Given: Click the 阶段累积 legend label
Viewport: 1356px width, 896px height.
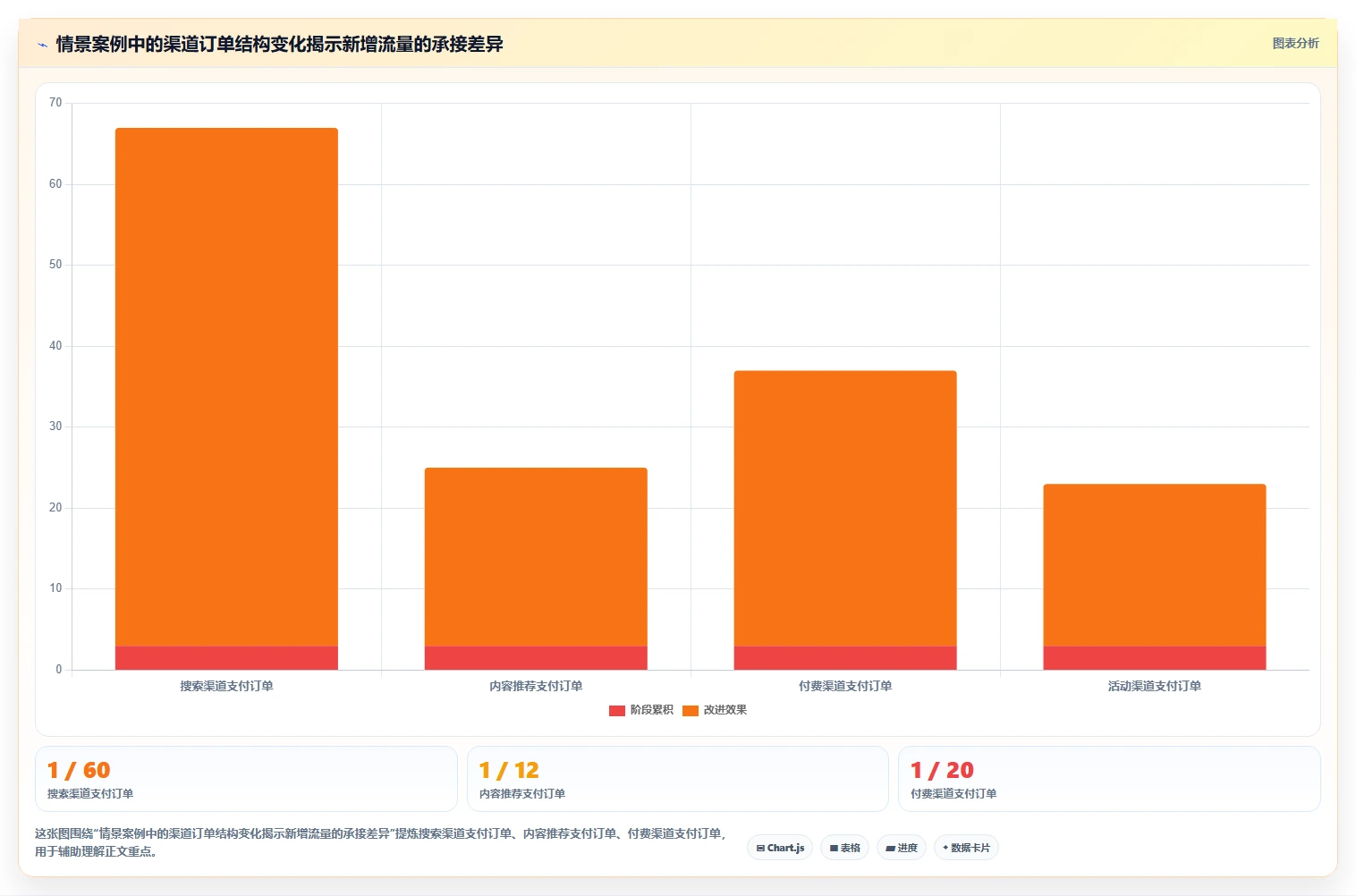Looking at the screenshot, I should [x=651, y=710].
